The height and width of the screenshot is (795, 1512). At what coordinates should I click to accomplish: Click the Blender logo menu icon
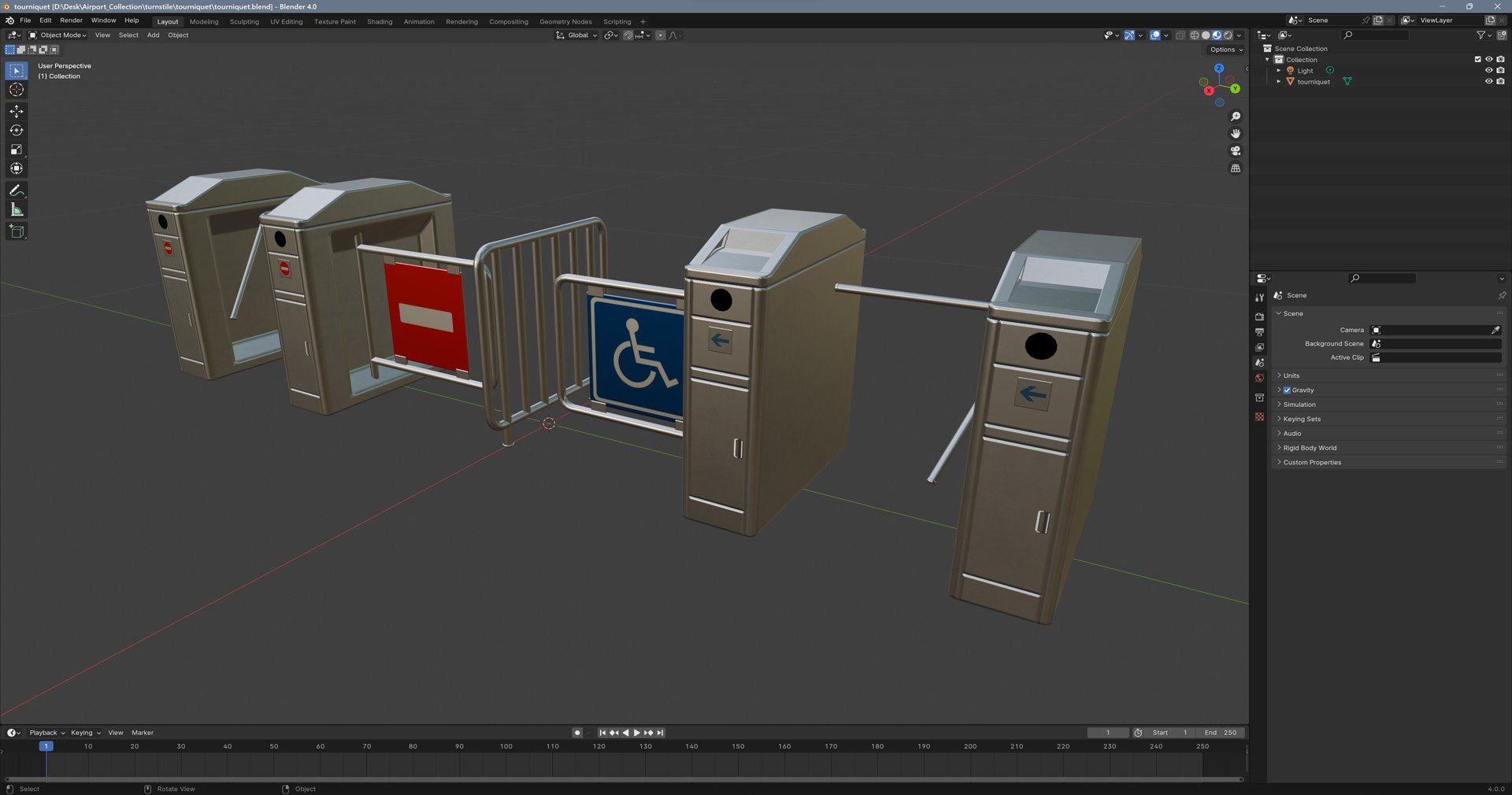coord(9,21)
